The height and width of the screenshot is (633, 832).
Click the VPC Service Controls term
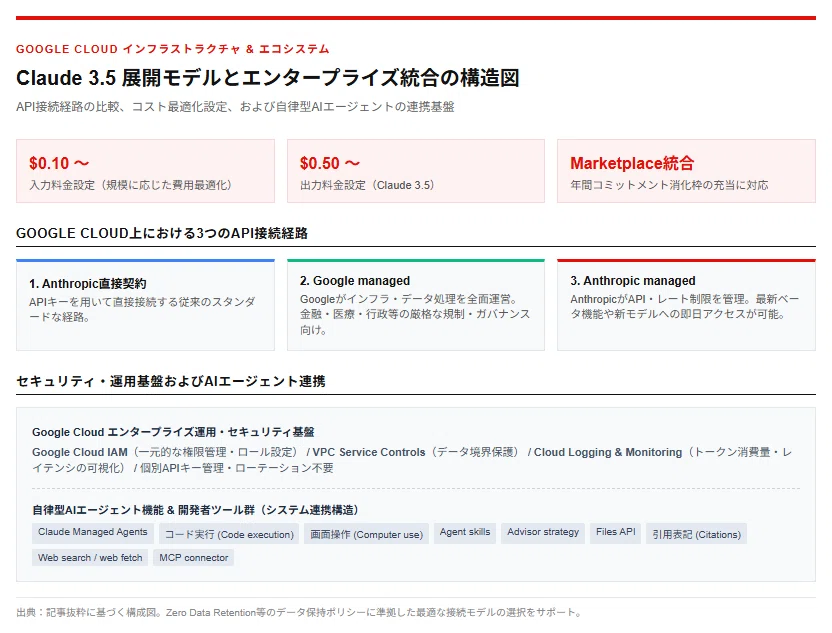(369, 452)
